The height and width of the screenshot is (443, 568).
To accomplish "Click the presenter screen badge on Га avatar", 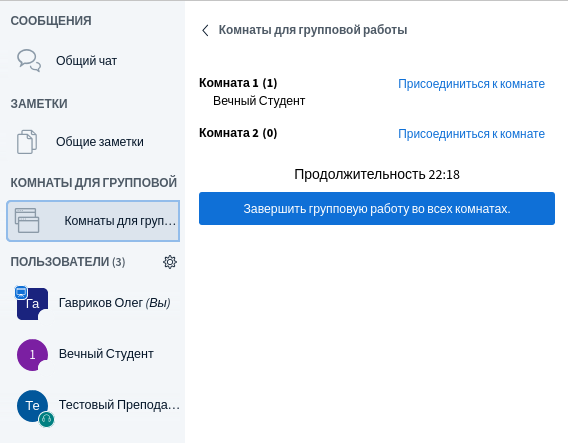I will pos(21,292).
